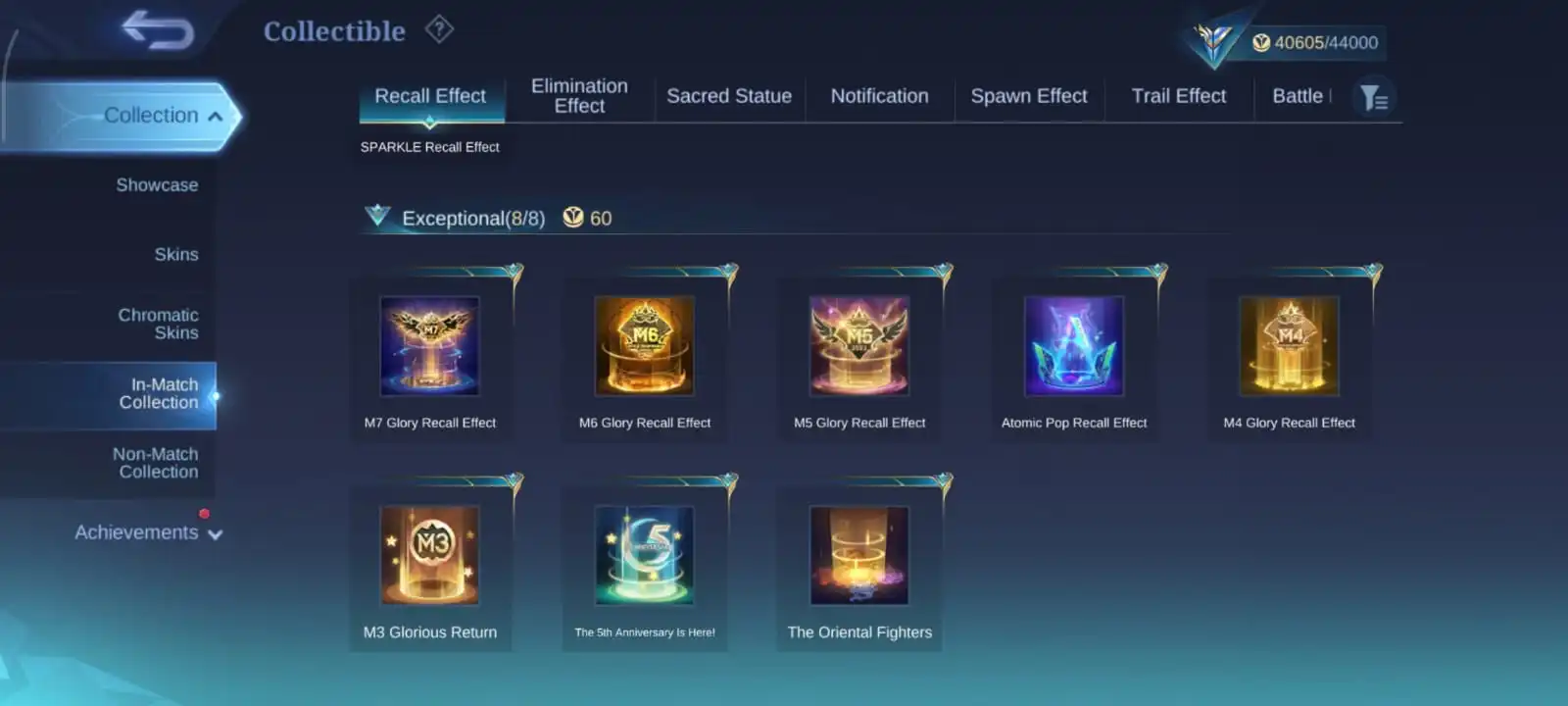The image size is (1568, 706).
Task: Switch to the Spawn Effect tab
Action: click(x=1029, y=96)
